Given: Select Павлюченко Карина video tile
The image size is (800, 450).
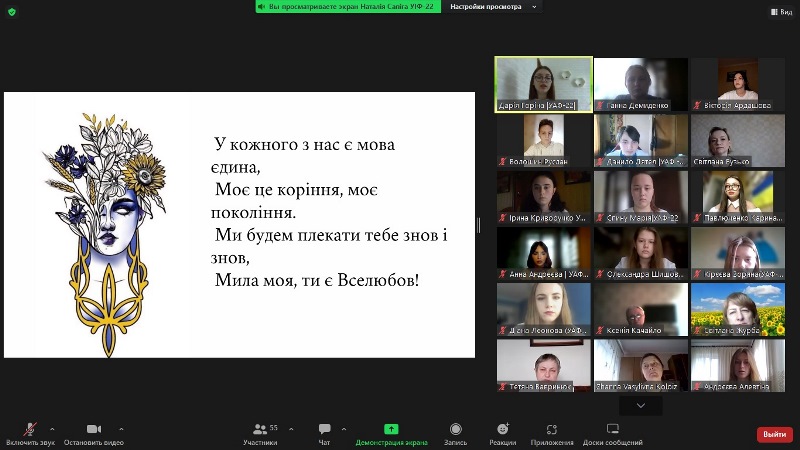Looking at the screenshot, I should point(738,197).
